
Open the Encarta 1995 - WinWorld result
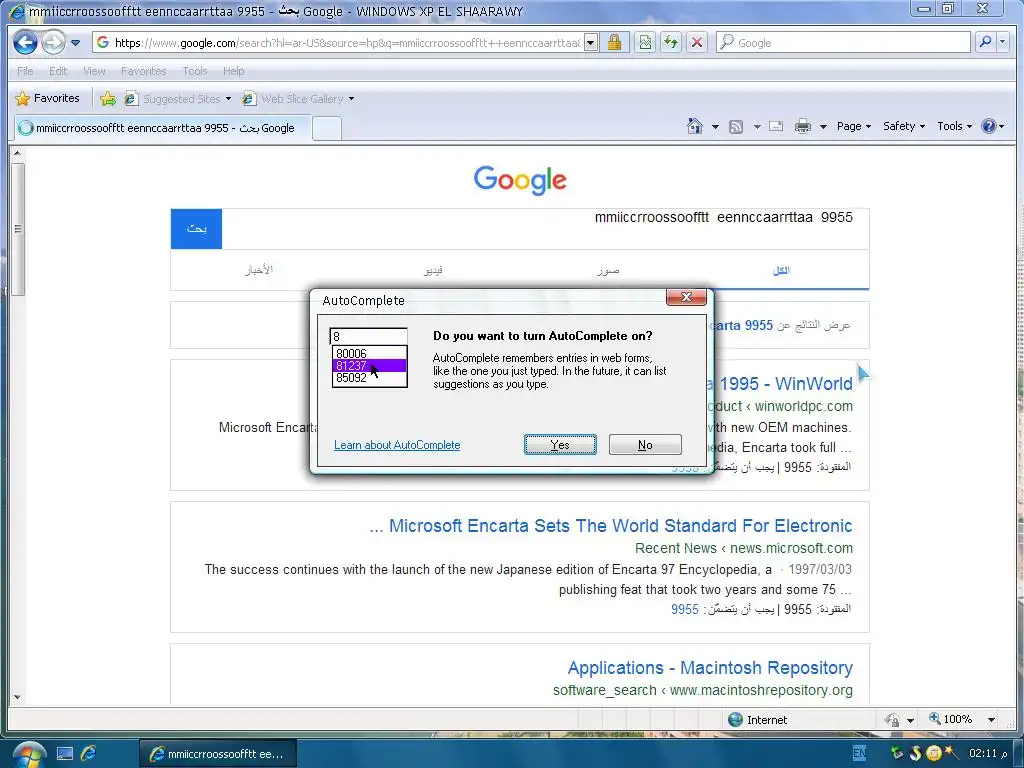click(783, 383)
